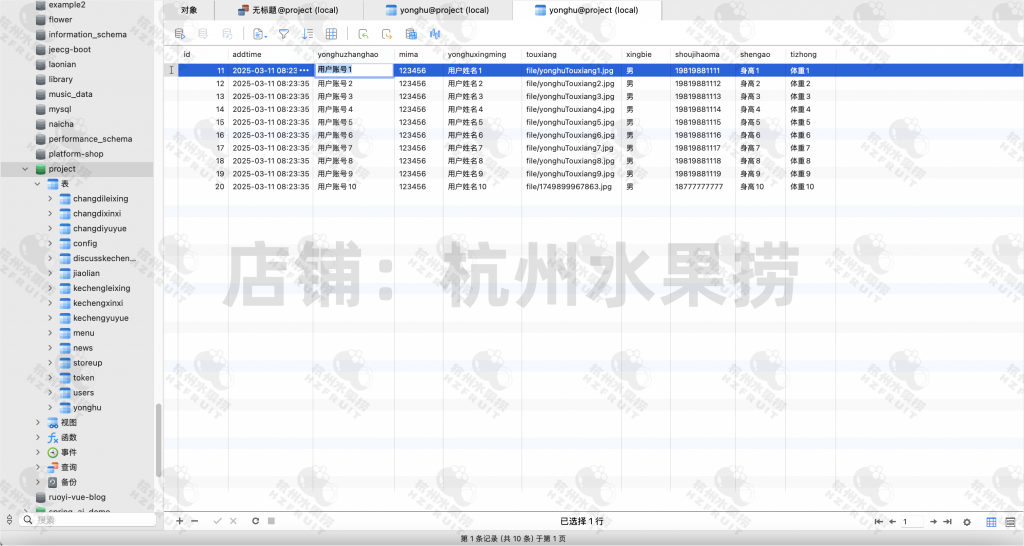Image resolution: width=1024 pixels, height=546 pixels.
Task: Collapse the 表 tables group
Action: (37, 184)
